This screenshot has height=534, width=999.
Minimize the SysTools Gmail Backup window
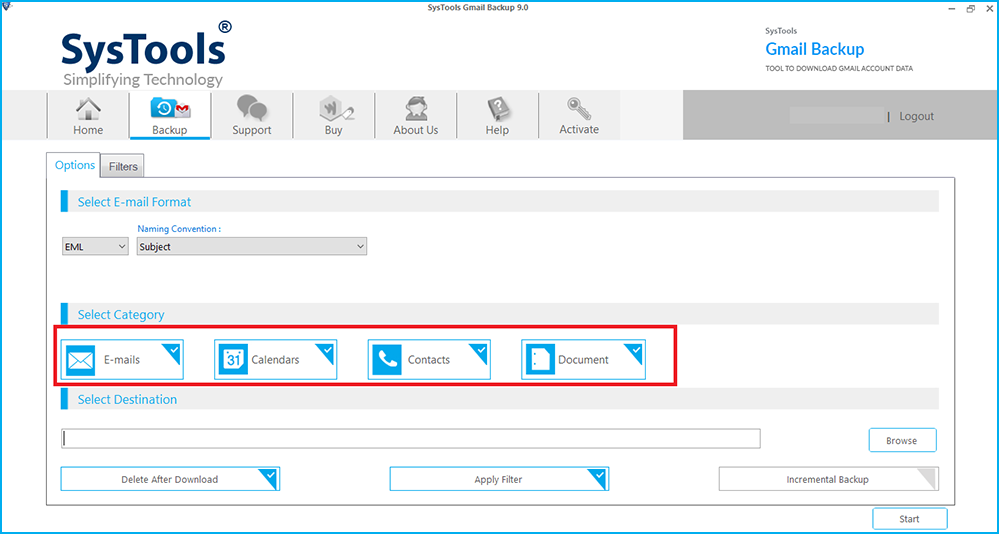point(951,8)
